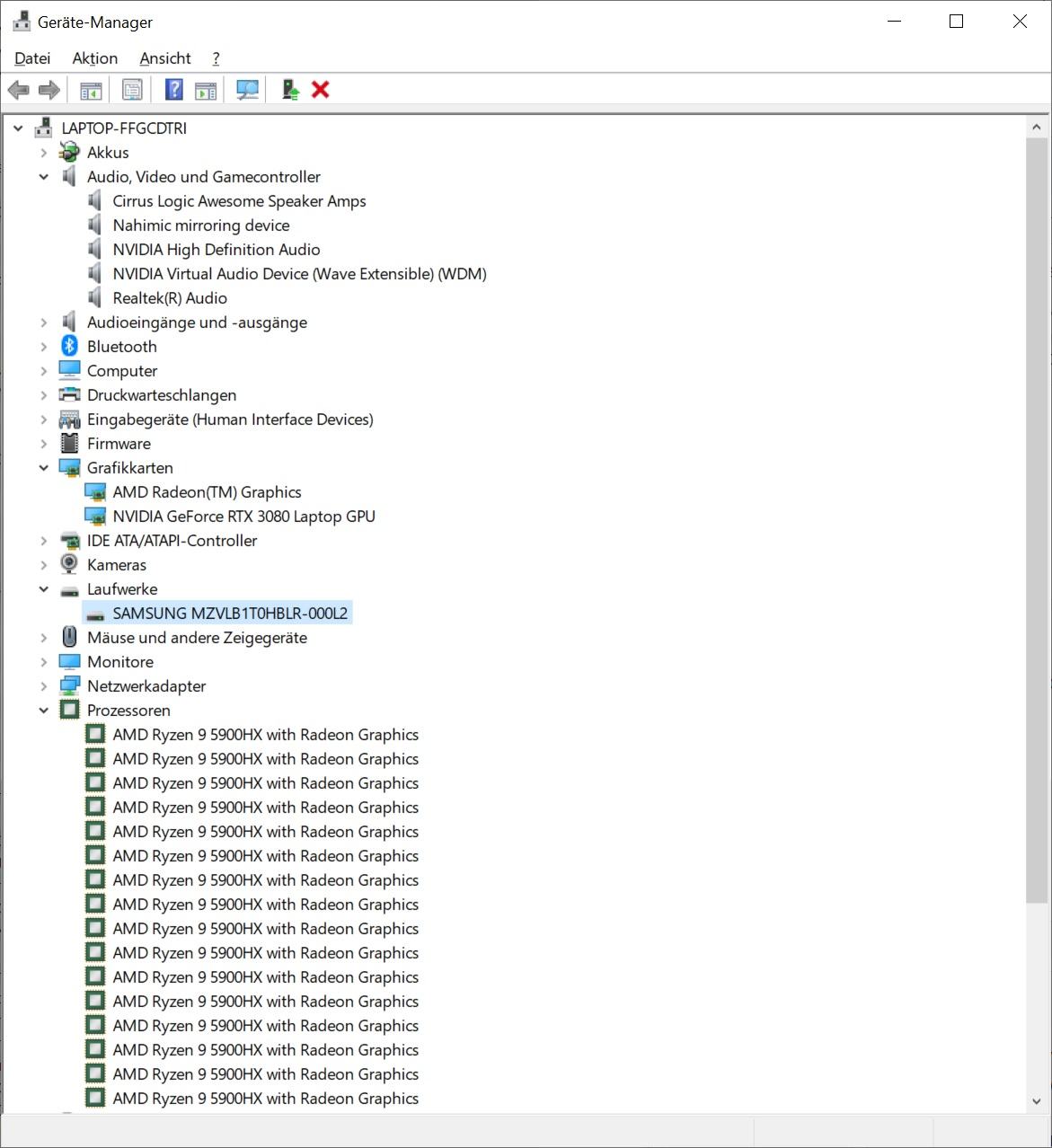Collapse the Laufwerke node
The width and height of the screenshot is (1052, 1148).
pyautogui.click(x=43, y=589)
